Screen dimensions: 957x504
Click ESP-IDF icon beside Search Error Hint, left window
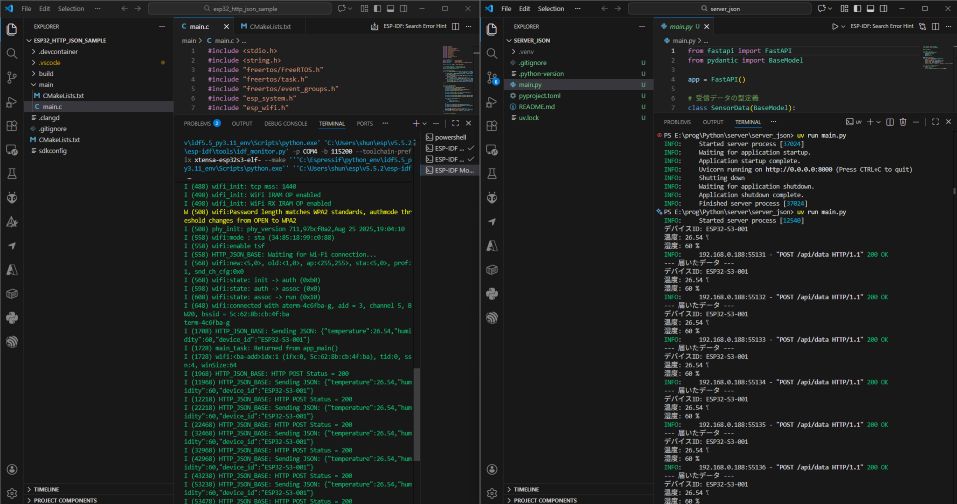(374, 26)
